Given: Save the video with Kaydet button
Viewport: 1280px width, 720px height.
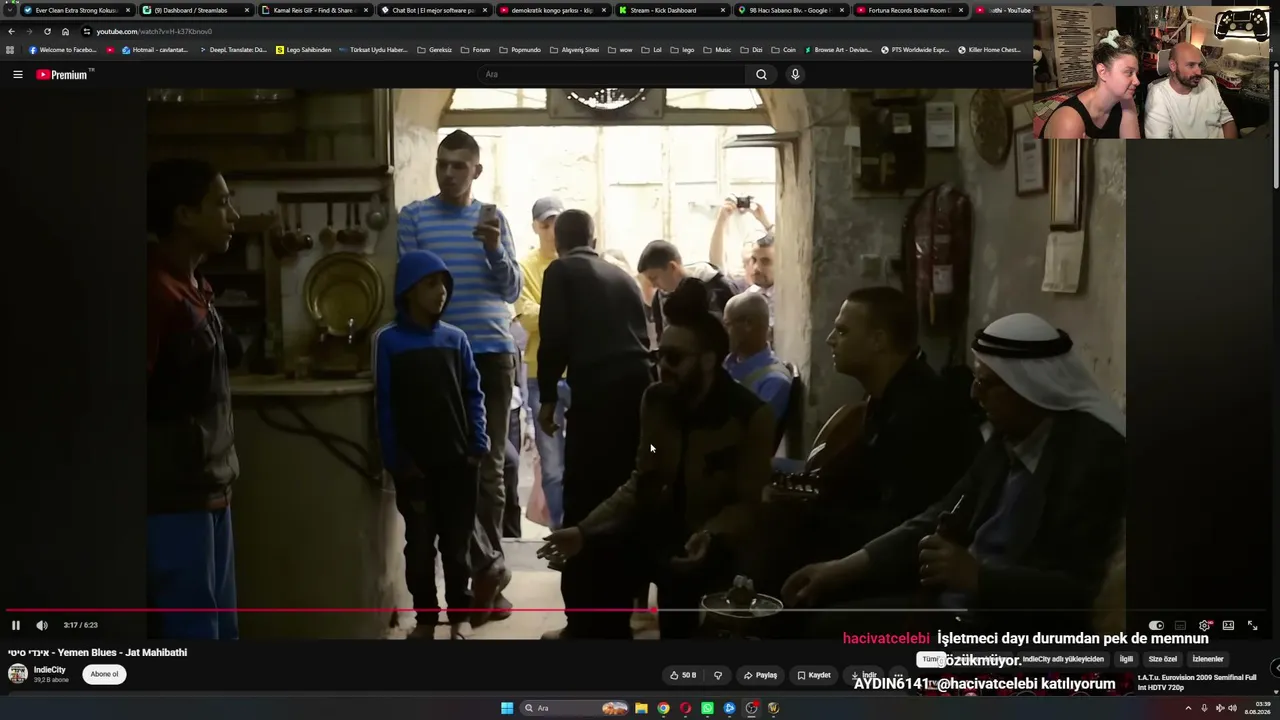Looking at the screenshot, I should pyautogui.click(x=814, y=675).
